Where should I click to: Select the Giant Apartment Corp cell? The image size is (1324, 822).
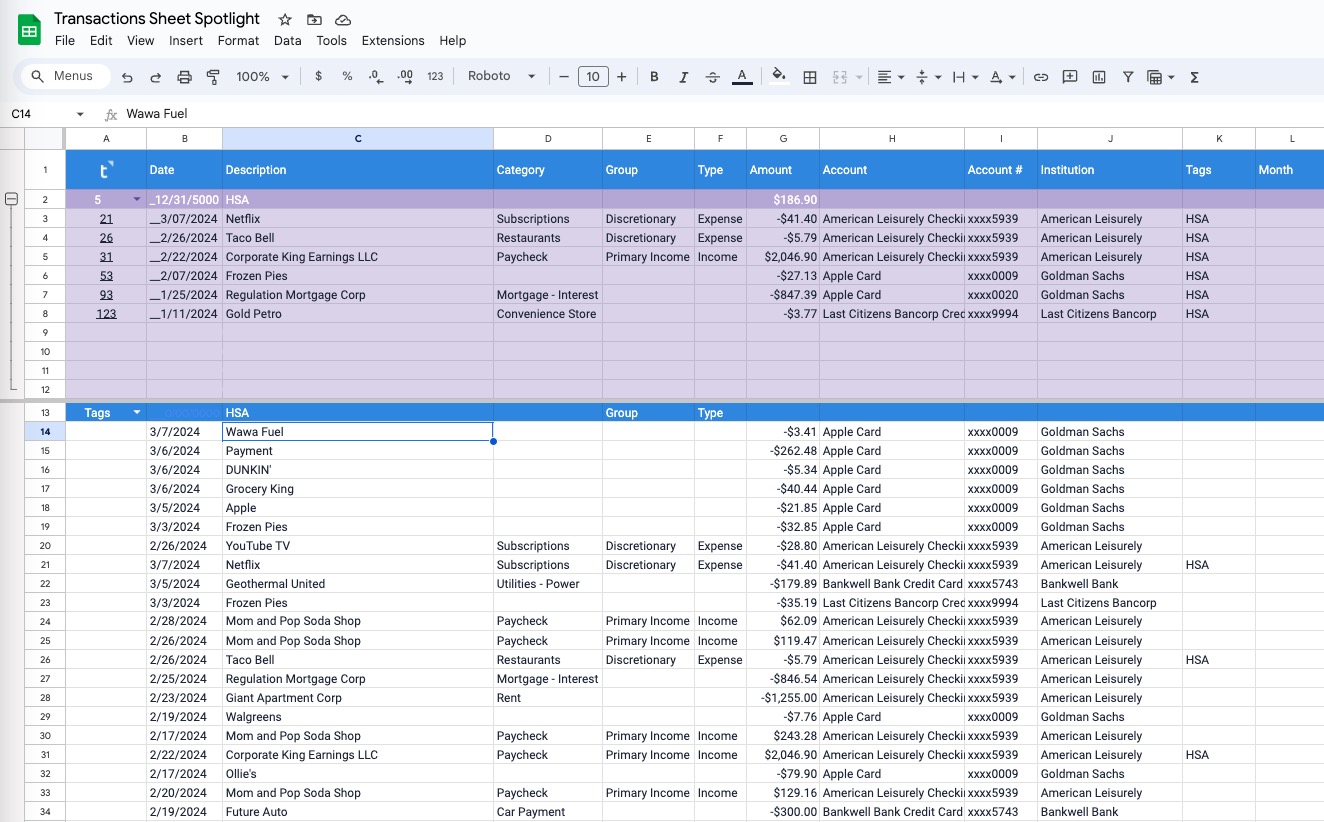[358, 698]
